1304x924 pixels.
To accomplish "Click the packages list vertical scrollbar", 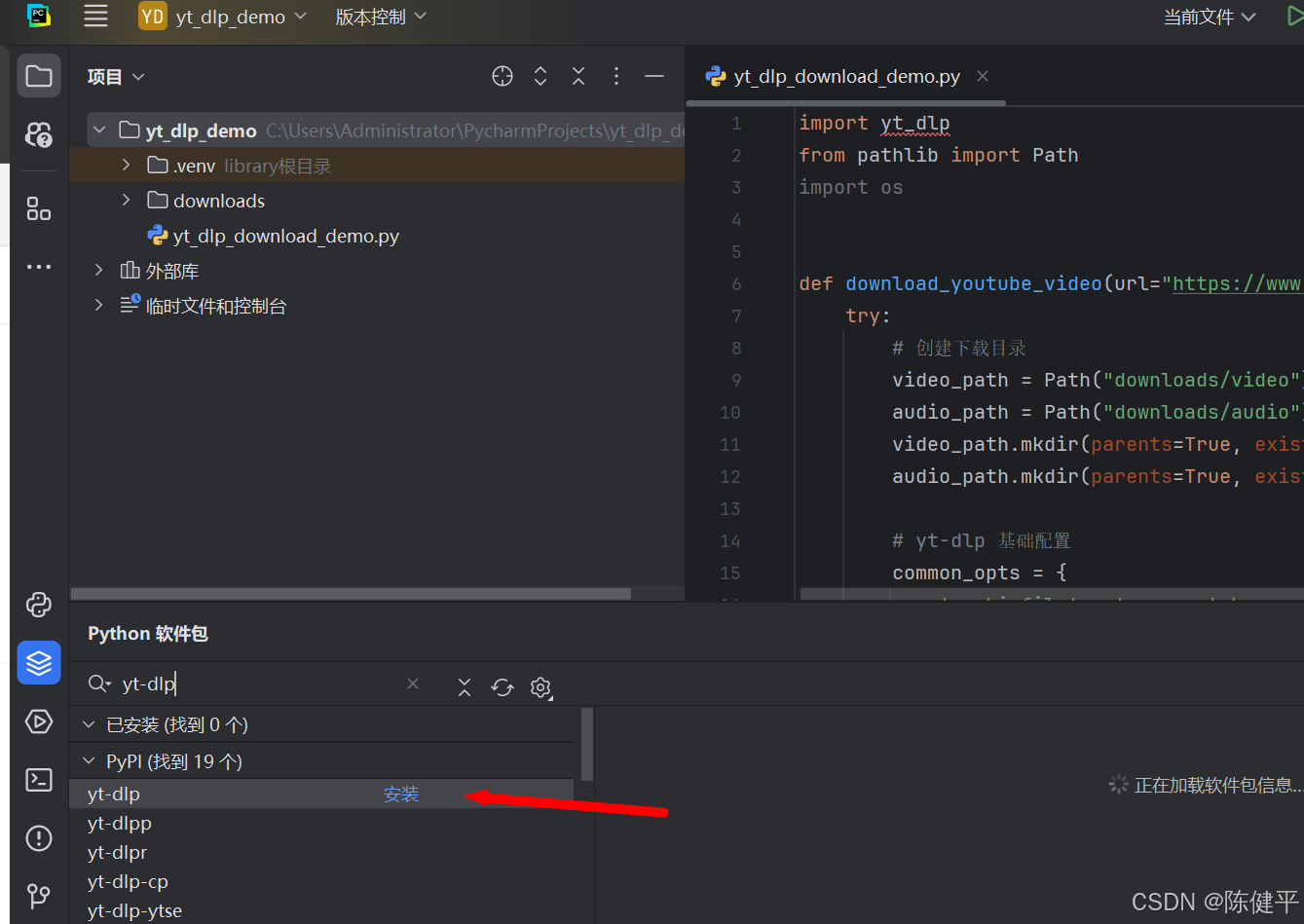I will pos(586,744).
